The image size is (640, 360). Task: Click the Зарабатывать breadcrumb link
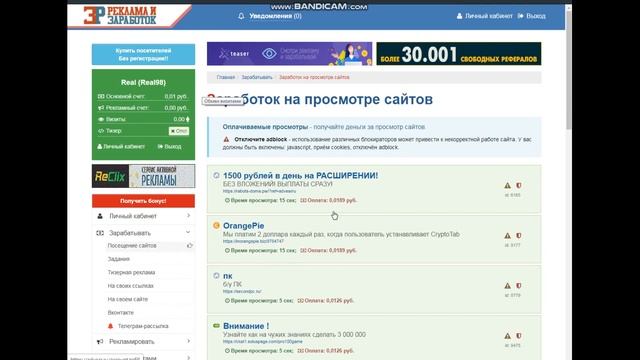(x=257, y=77)
